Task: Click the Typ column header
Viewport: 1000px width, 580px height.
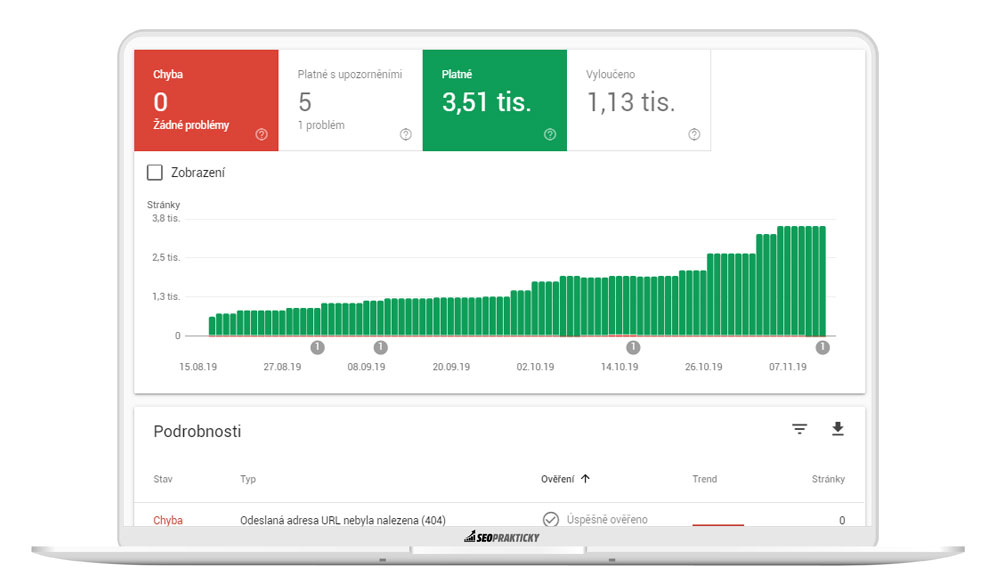Action: pyautogui.click(x=248, y=479)
